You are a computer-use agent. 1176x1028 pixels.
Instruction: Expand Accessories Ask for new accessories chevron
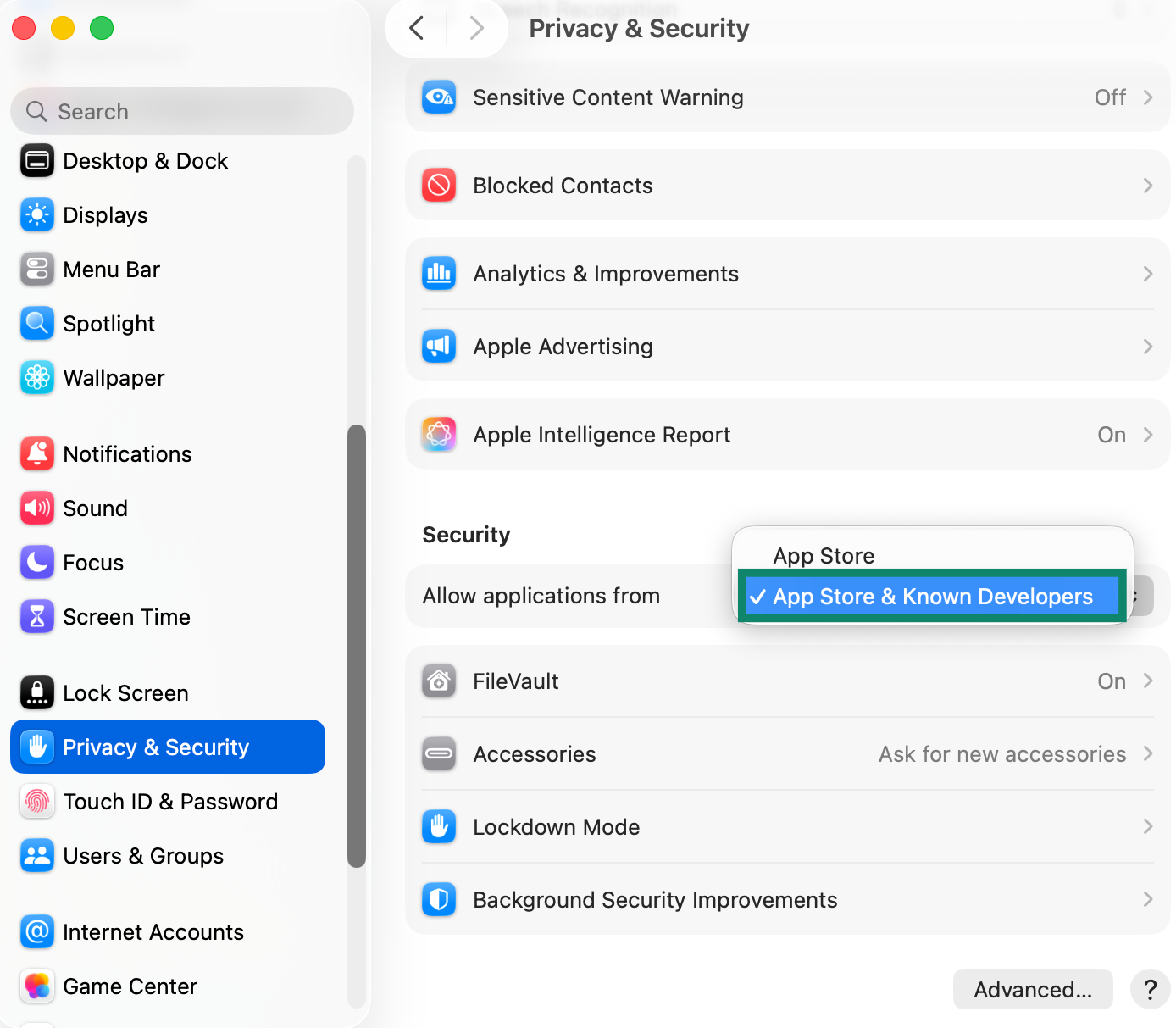coord(1148,753)
